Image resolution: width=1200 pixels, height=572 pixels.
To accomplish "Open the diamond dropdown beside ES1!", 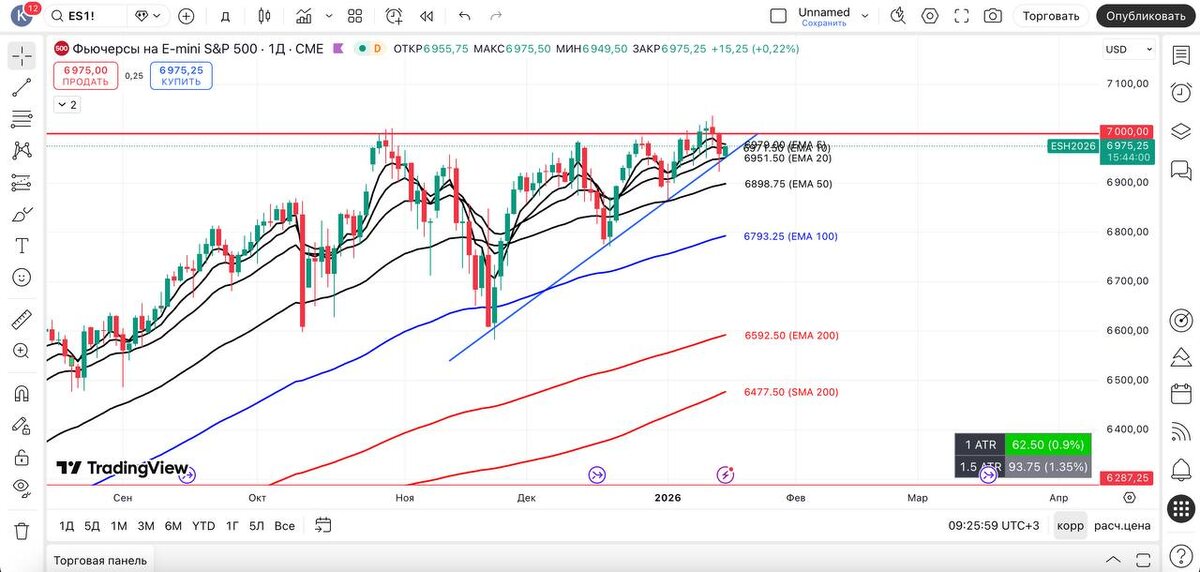I will (148, 16).
